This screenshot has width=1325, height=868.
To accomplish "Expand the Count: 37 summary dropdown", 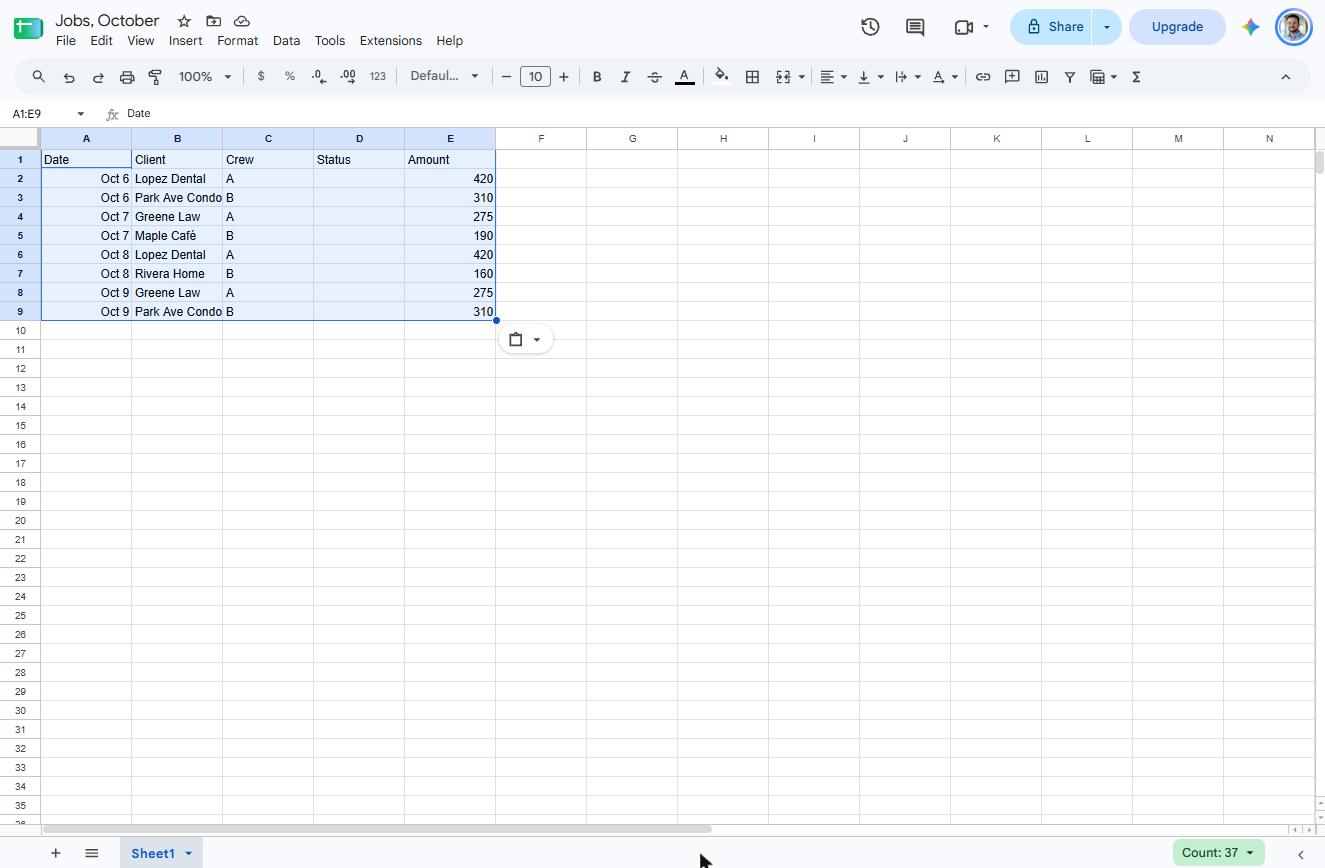I will point(1218,853).
